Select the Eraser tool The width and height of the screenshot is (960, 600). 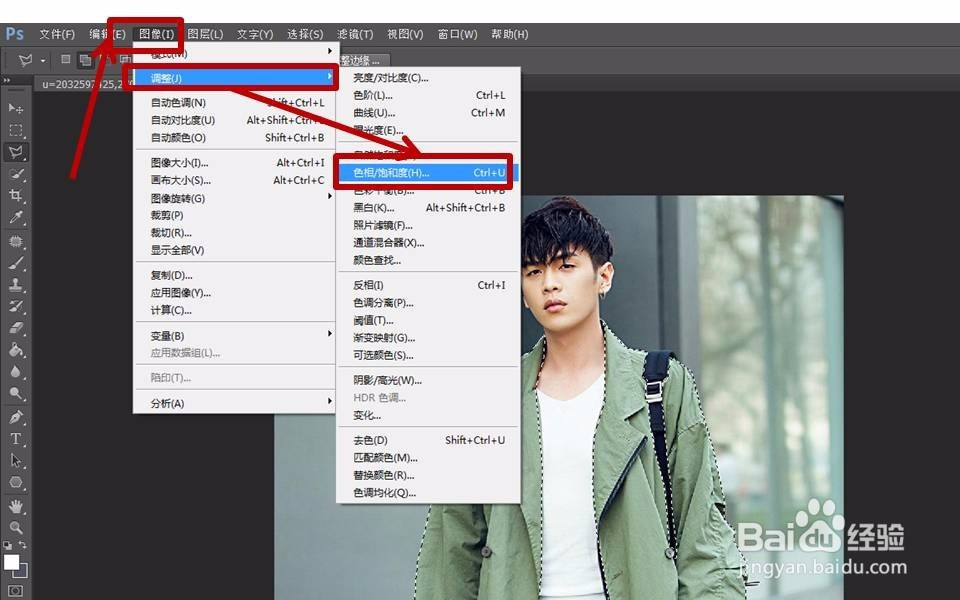pyautogui.click(x=15, y=328)
